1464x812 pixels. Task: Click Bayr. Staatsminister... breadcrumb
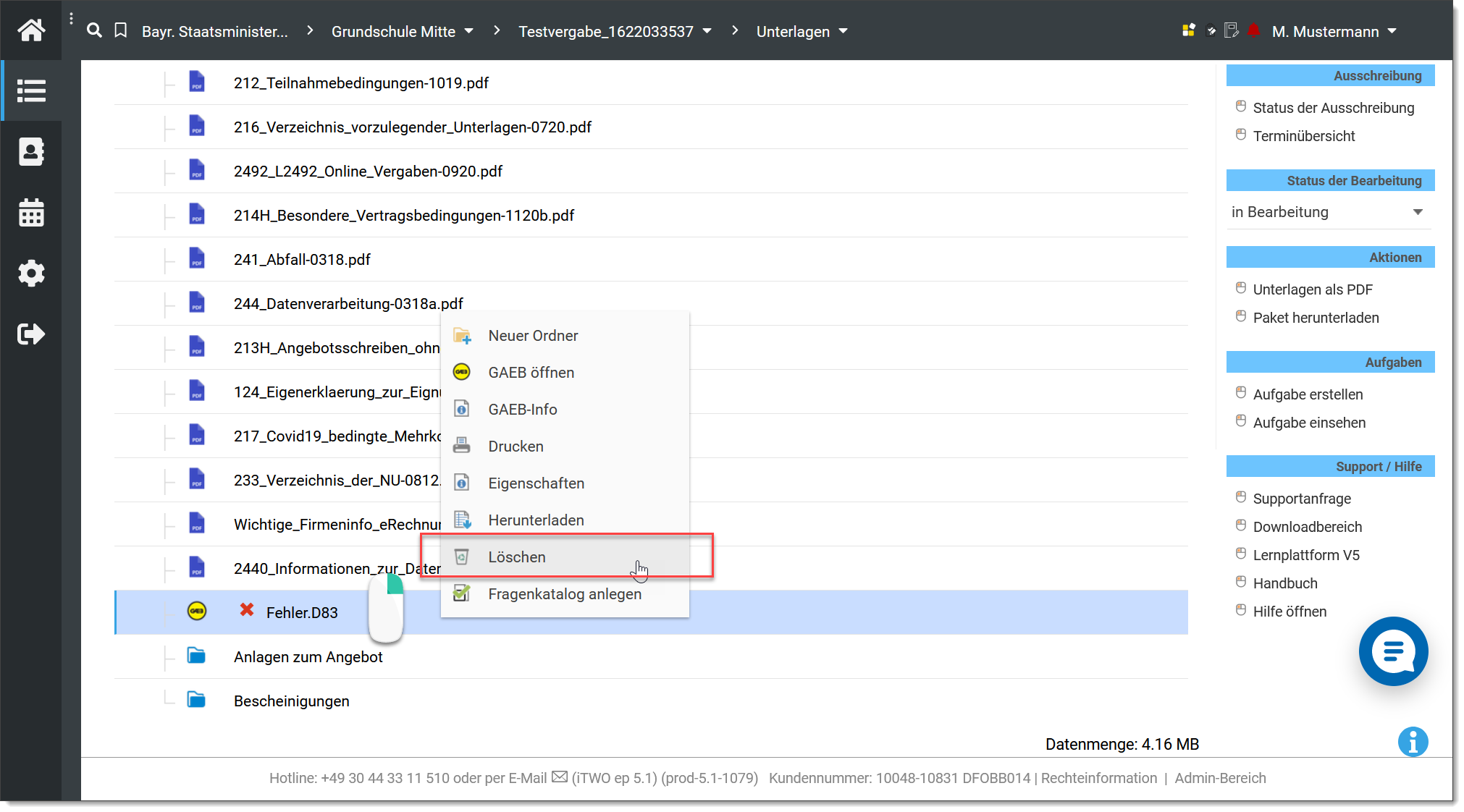point(214,32)
